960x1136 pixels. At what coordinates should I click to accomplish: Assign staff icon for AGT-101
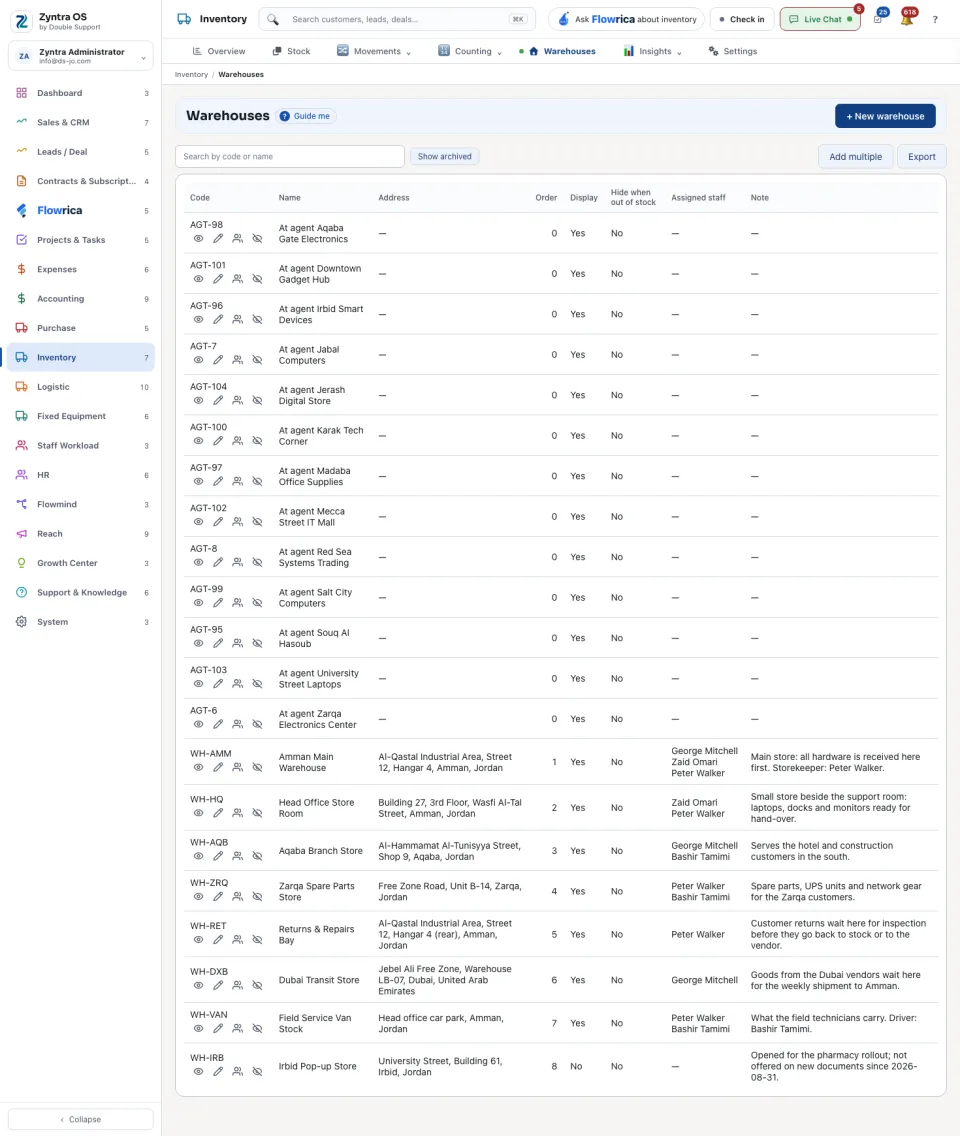[x=238, y=279]
